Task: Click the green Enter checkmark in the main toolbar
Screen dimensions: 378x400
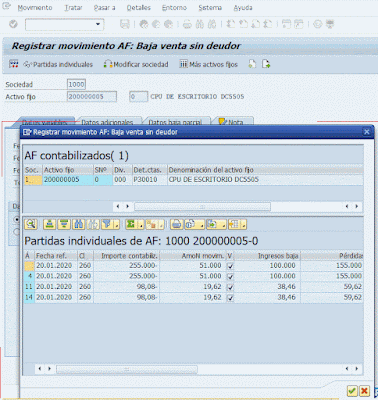Action: tap(13, 24)
